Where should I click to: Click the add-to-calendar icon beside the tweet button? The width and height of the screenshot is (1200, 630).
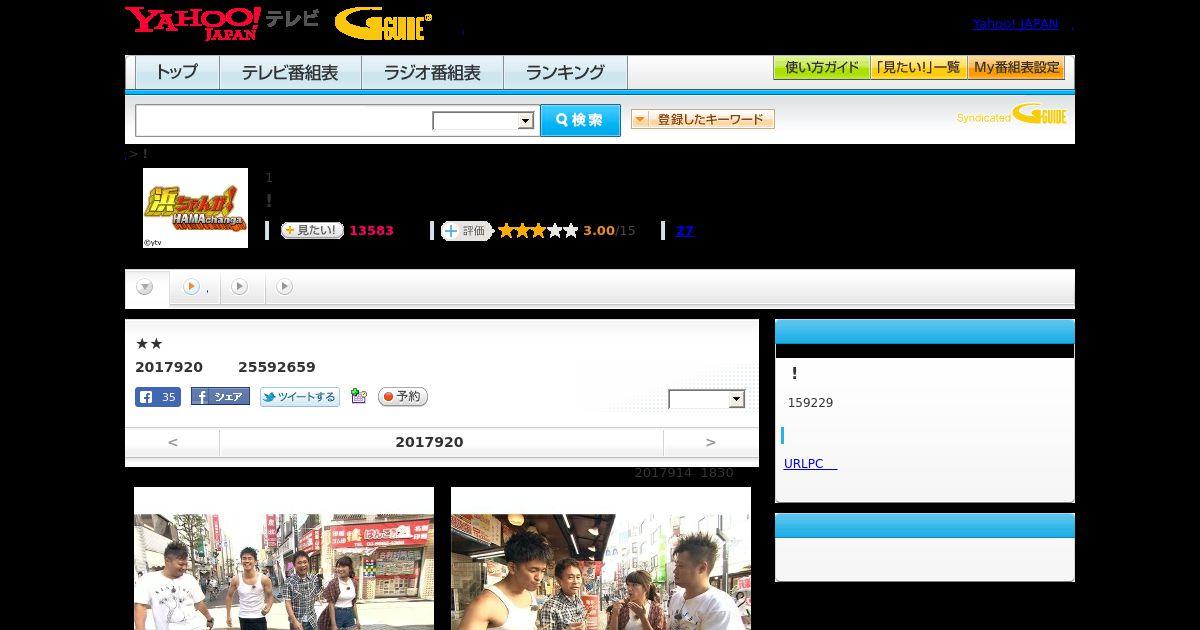359,397
